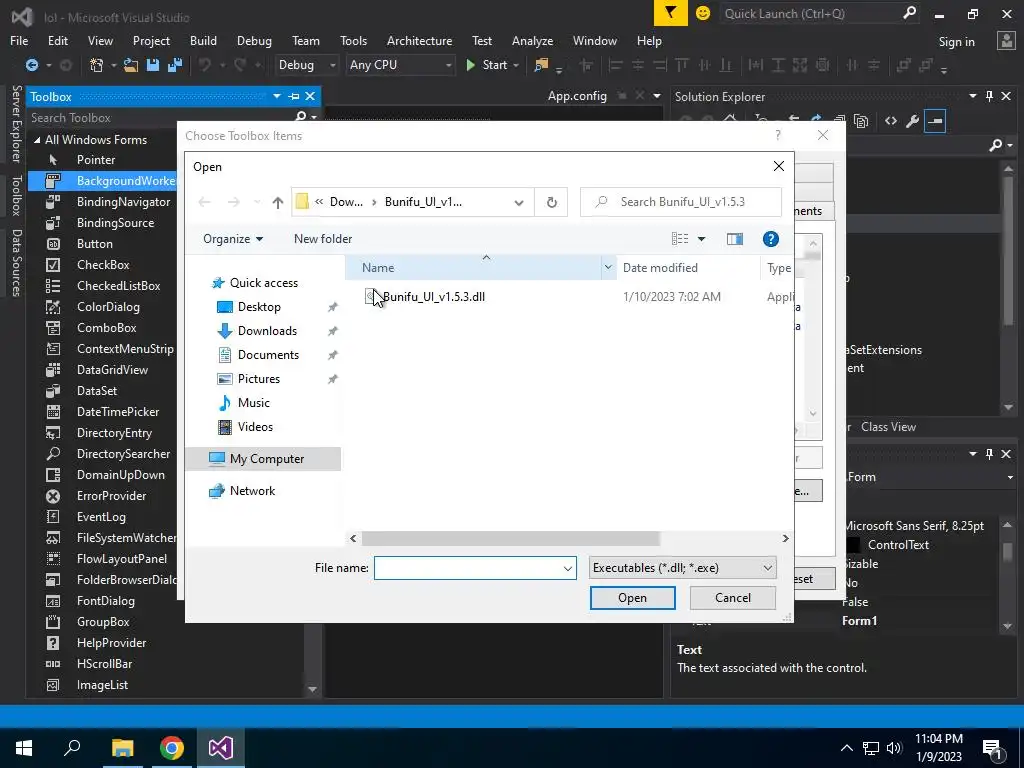Open the Build menu
Image resolution: width=1024 pixels, height=768 pixels.
click(203, 40)
